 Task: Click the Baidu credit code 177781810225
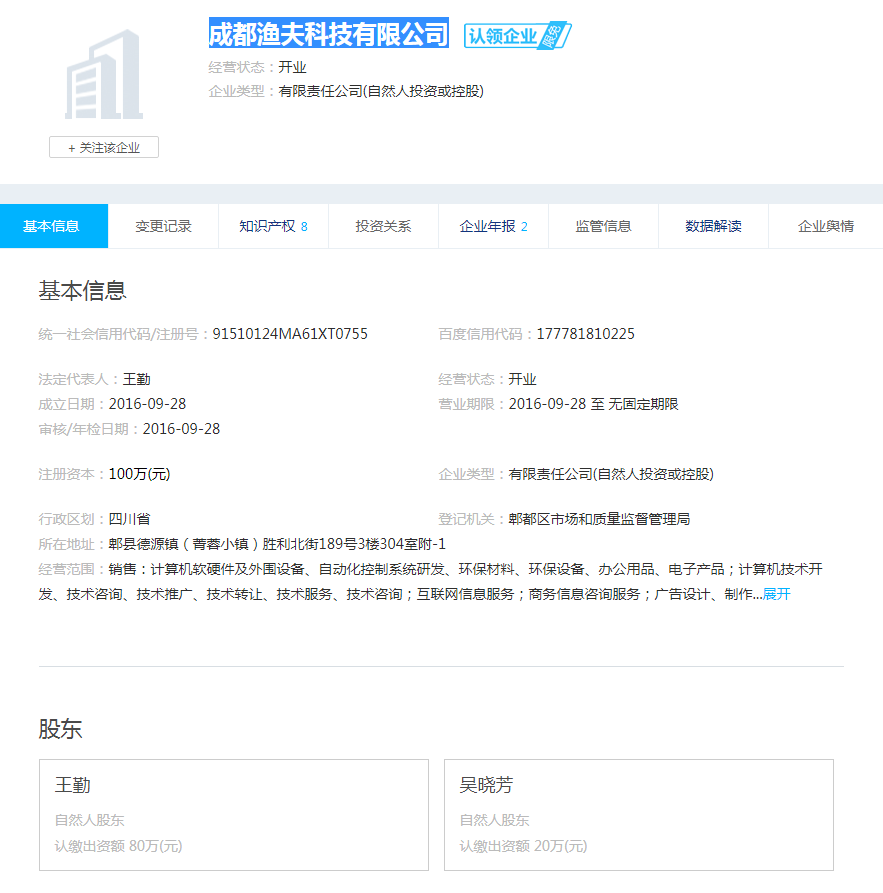tap(585, 334)
